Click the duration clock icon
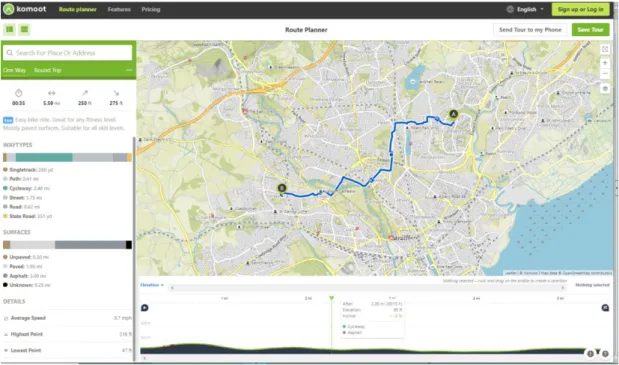 point(19,93)
